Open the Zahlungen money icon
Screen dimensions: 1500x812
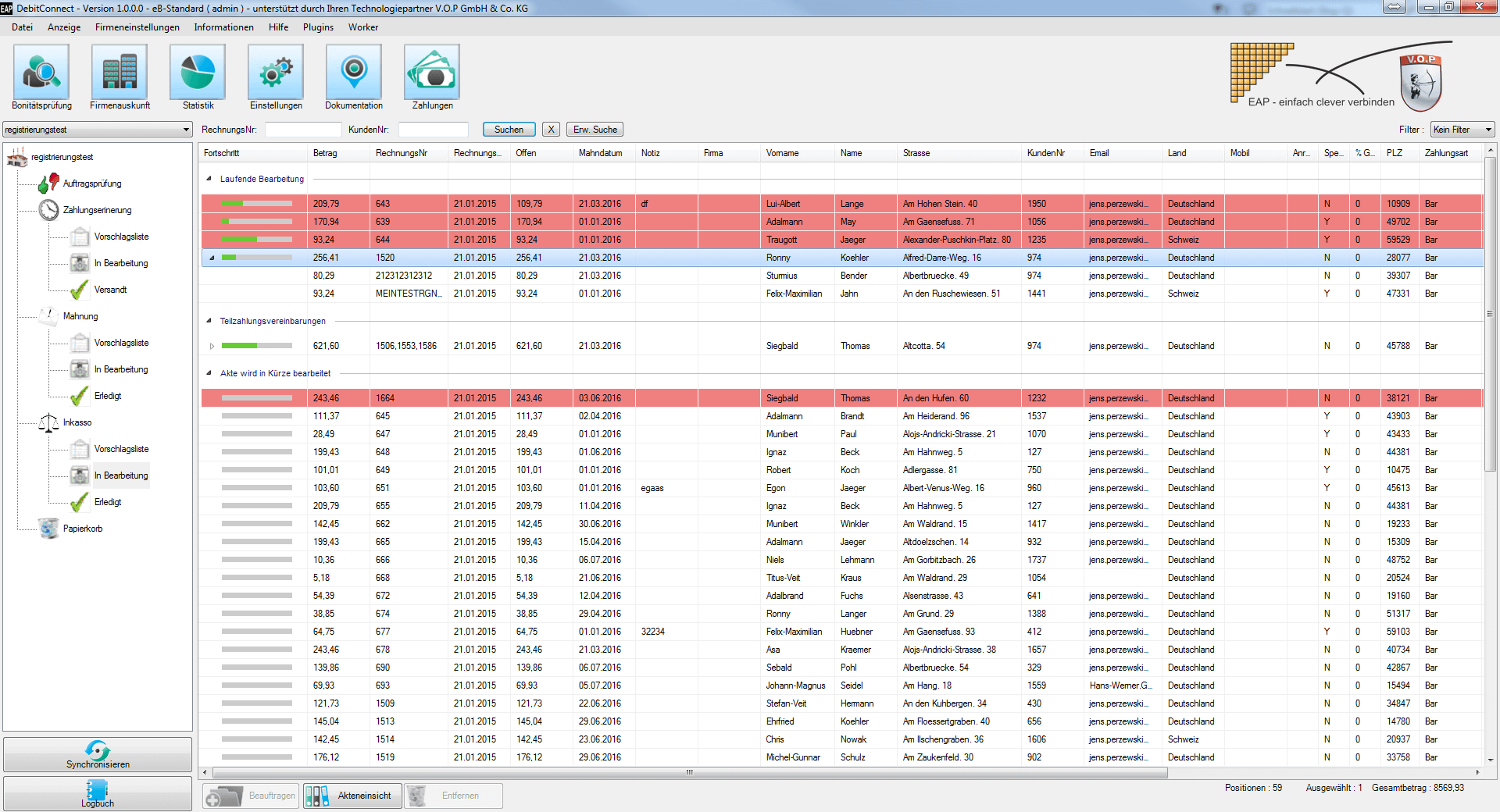[432, 72]
